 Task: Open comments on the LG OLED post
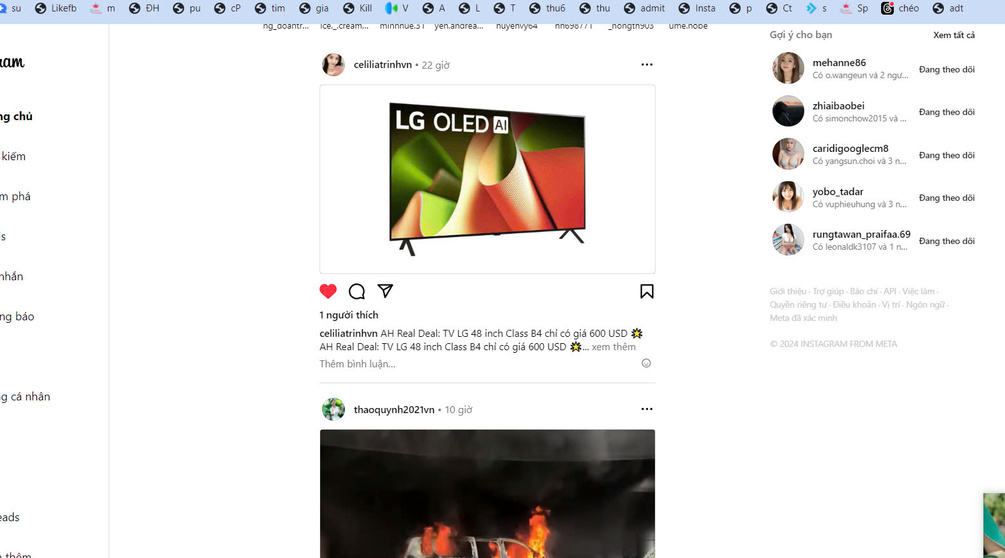pyautogui.click(x=356, y=291)
